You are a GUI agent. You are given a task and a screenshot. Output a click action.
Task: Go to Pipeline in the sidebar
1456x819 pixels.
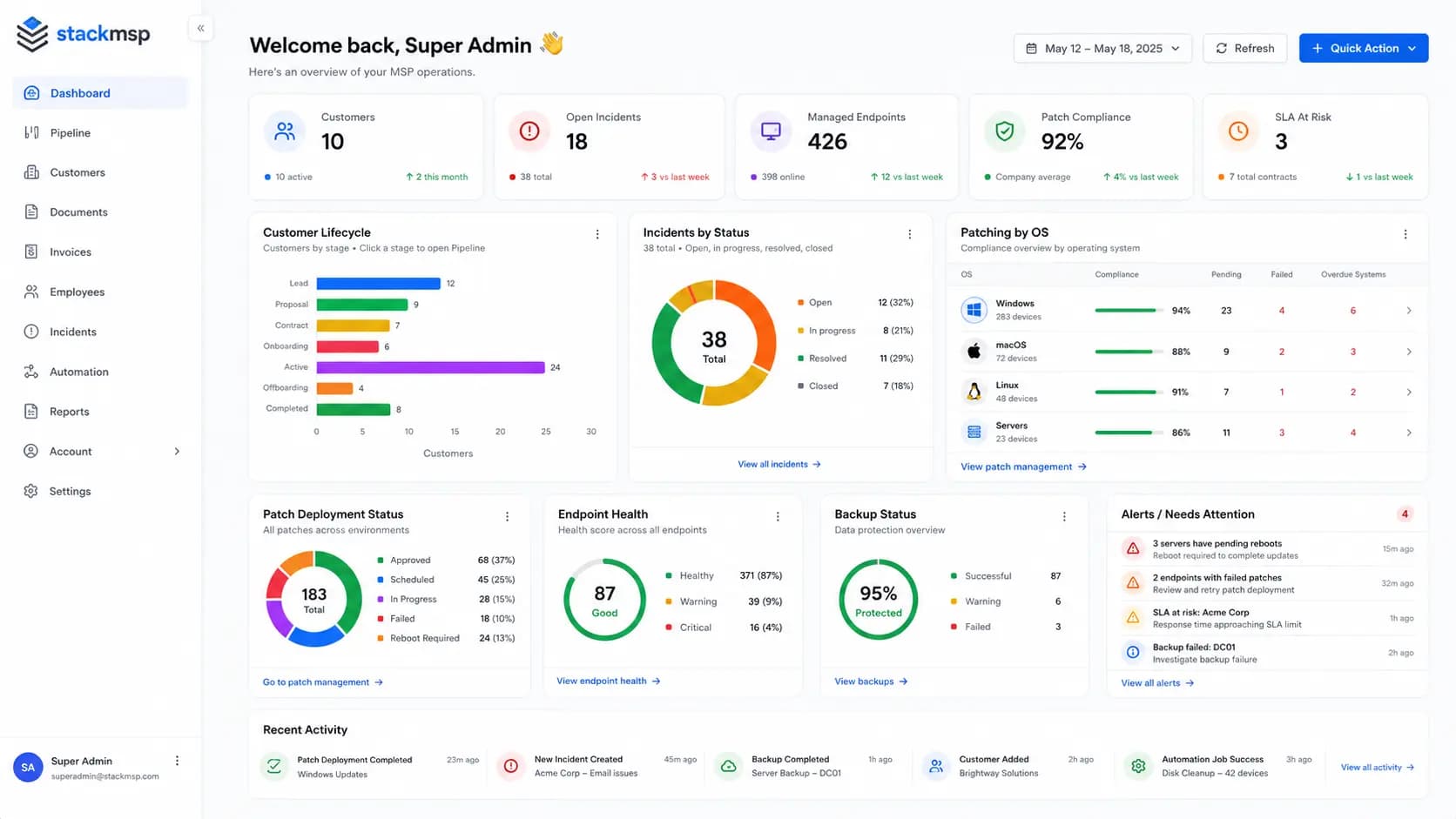(x=100, y=133)
